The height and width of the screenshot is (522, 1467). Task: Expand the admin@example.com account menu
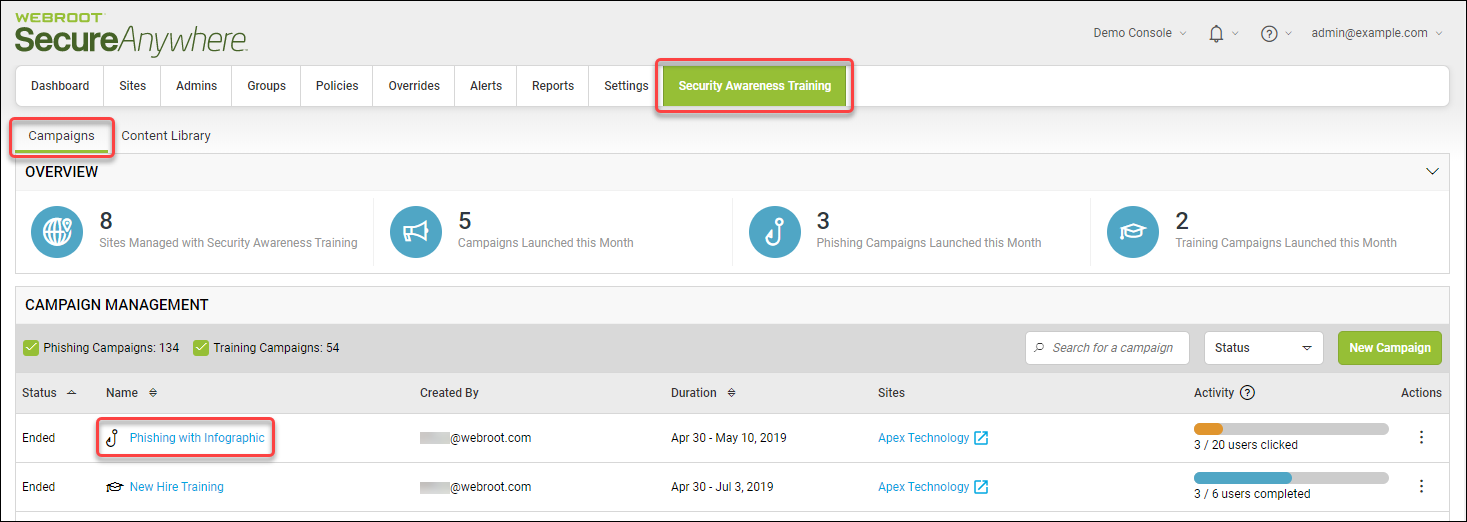(1377, 33)
